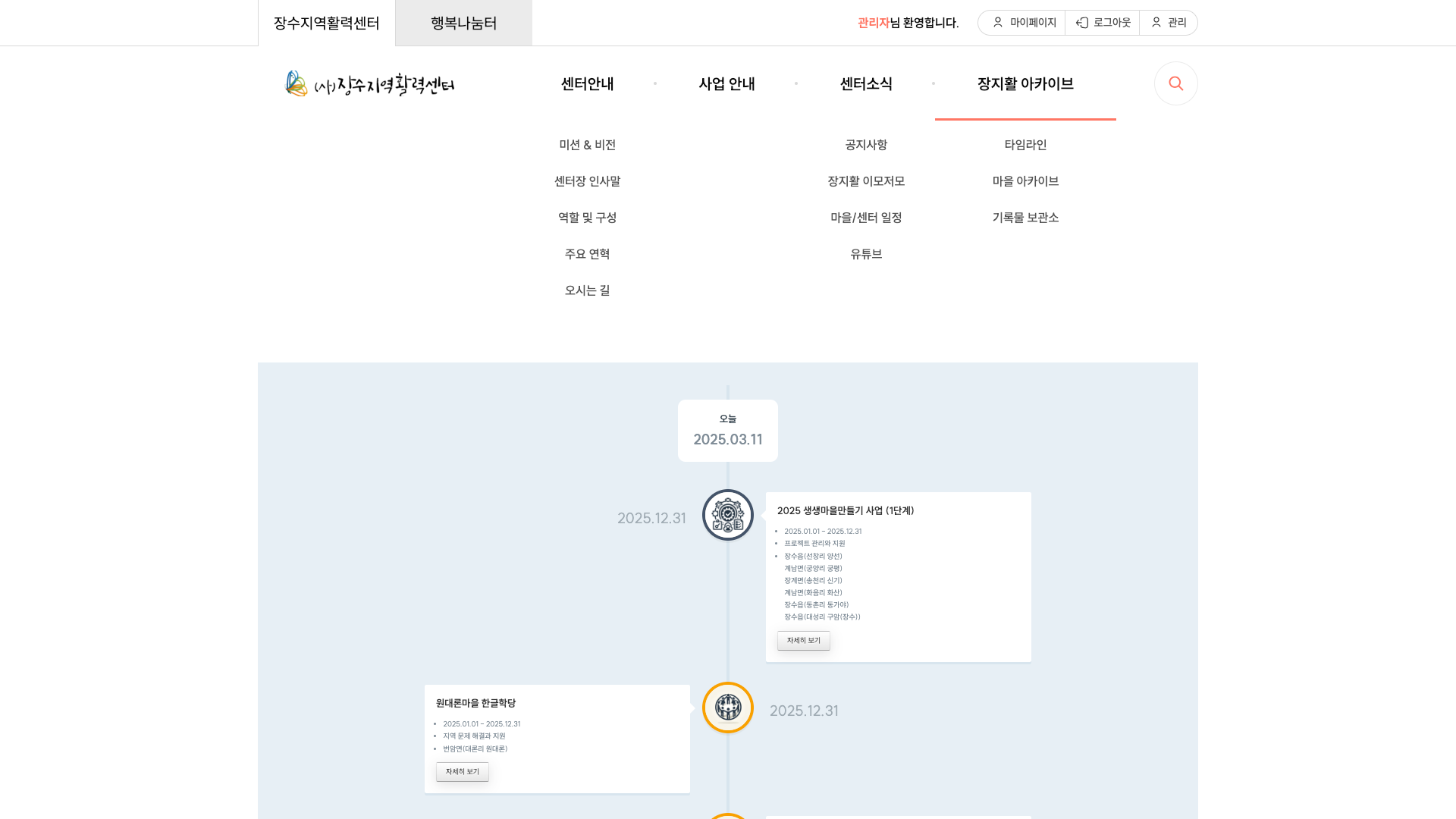Click the search magnifier icon
Screen dimensions: 1456x819
click(x=1176, y=83)
